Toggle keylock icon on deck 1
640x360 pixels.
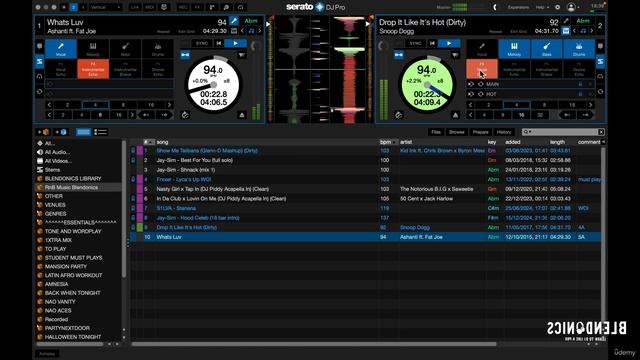pos(185,55)
